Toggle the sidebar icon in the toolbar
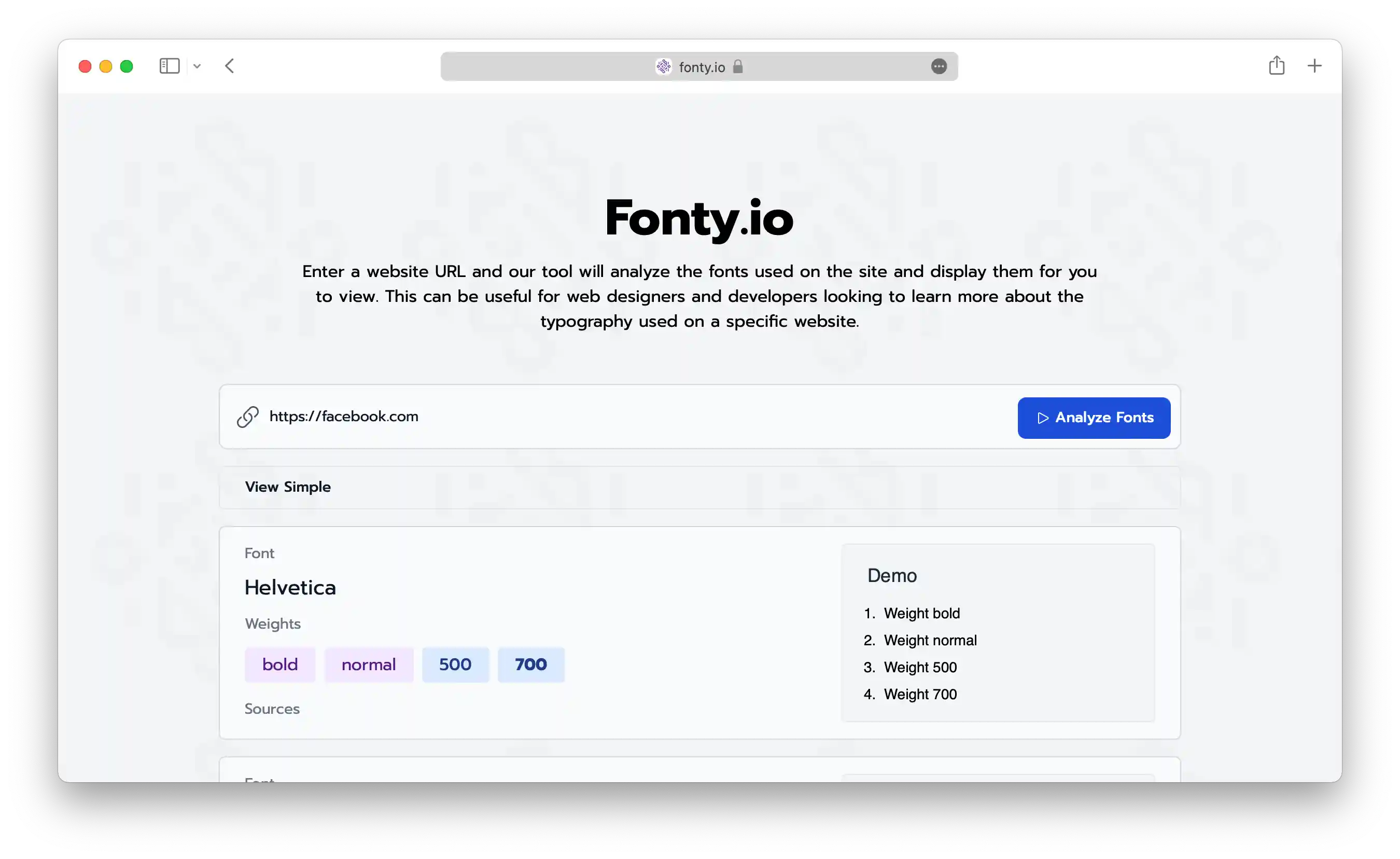 click(170, 66)
